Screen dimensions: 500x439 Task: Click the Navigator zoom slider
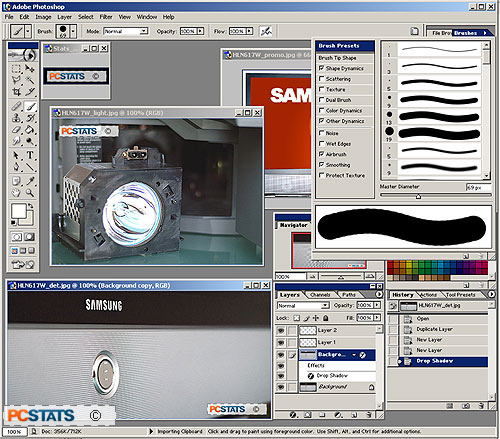tap(340, 277)
